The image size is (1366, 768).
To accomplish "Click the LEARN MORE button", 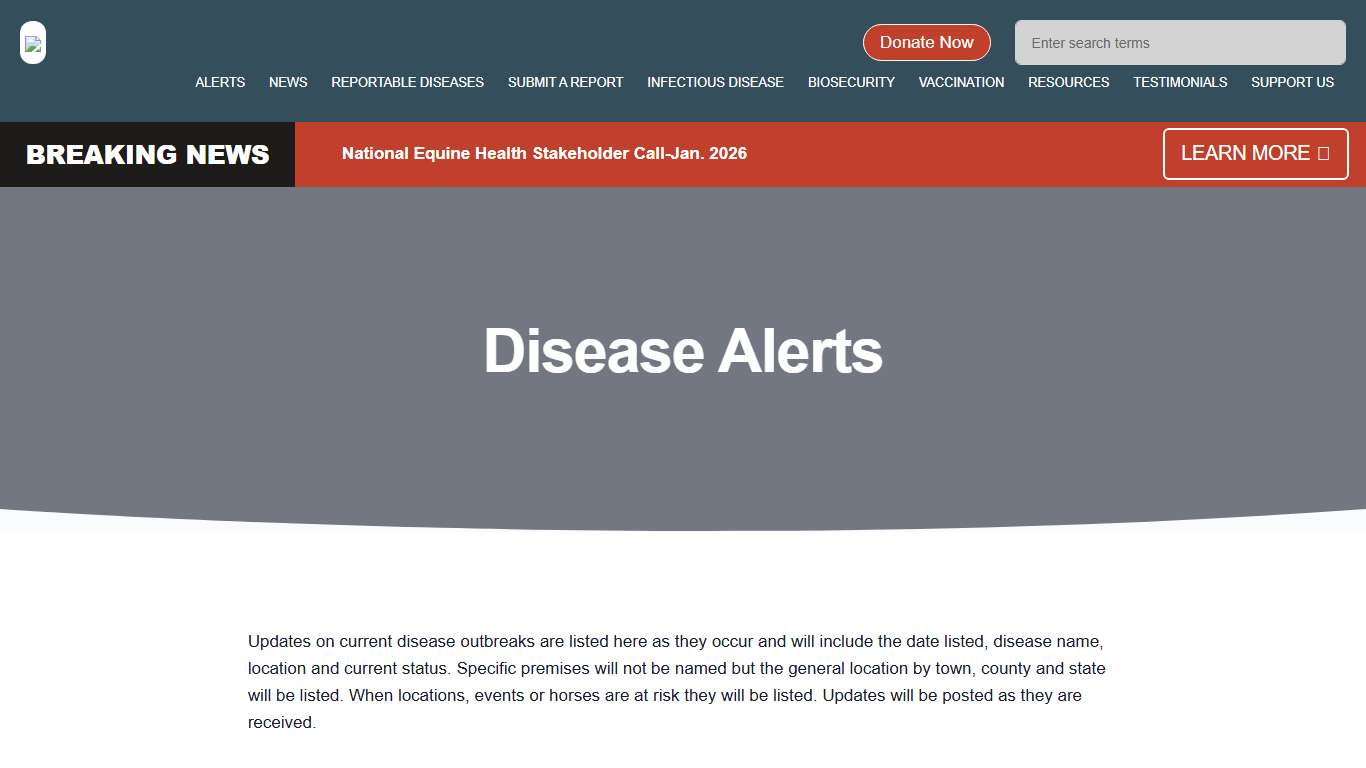I will 1255,154.
